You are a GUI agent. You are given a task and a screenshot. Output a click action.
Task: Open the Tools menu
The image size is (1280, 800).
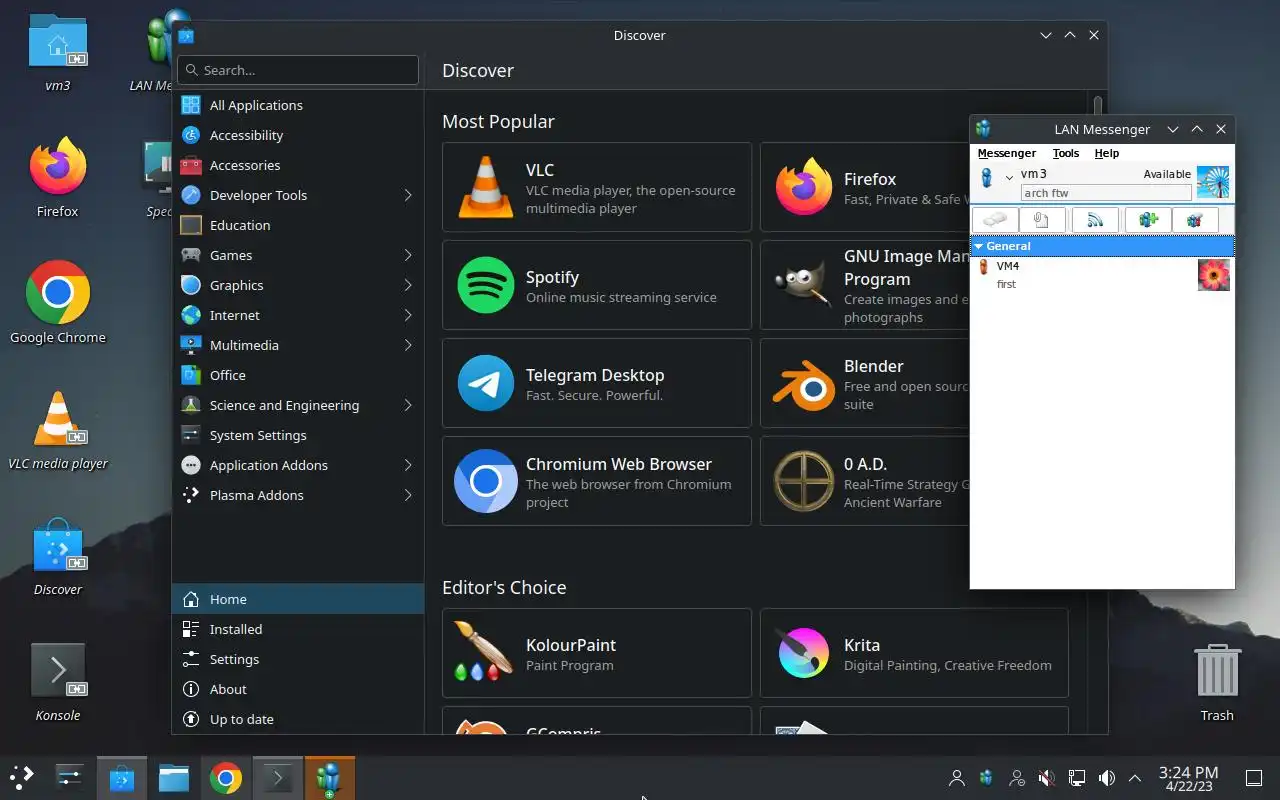coord(1066,153)
